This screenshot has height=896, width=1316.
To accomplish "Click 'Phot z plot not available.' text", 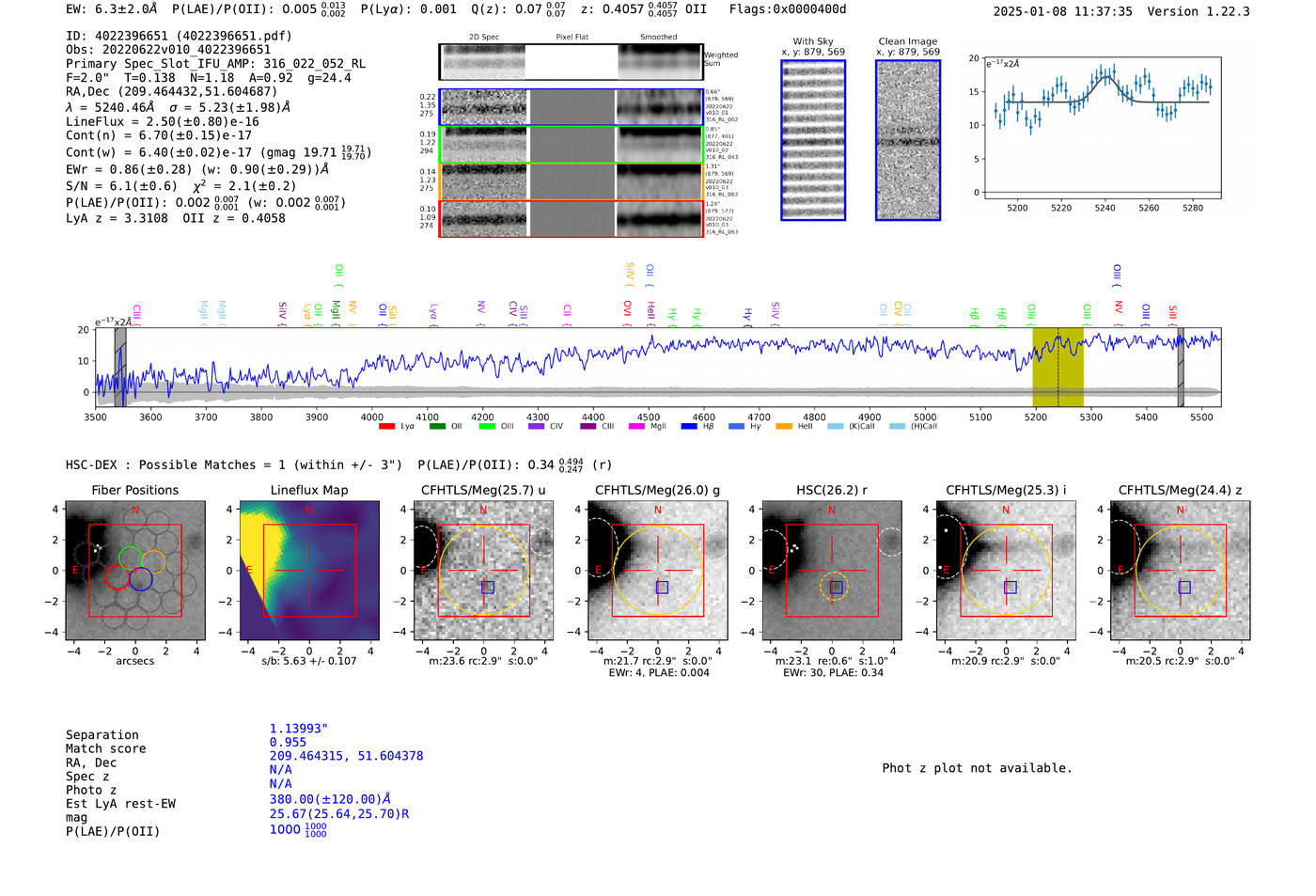I will [x=977, y=768].
